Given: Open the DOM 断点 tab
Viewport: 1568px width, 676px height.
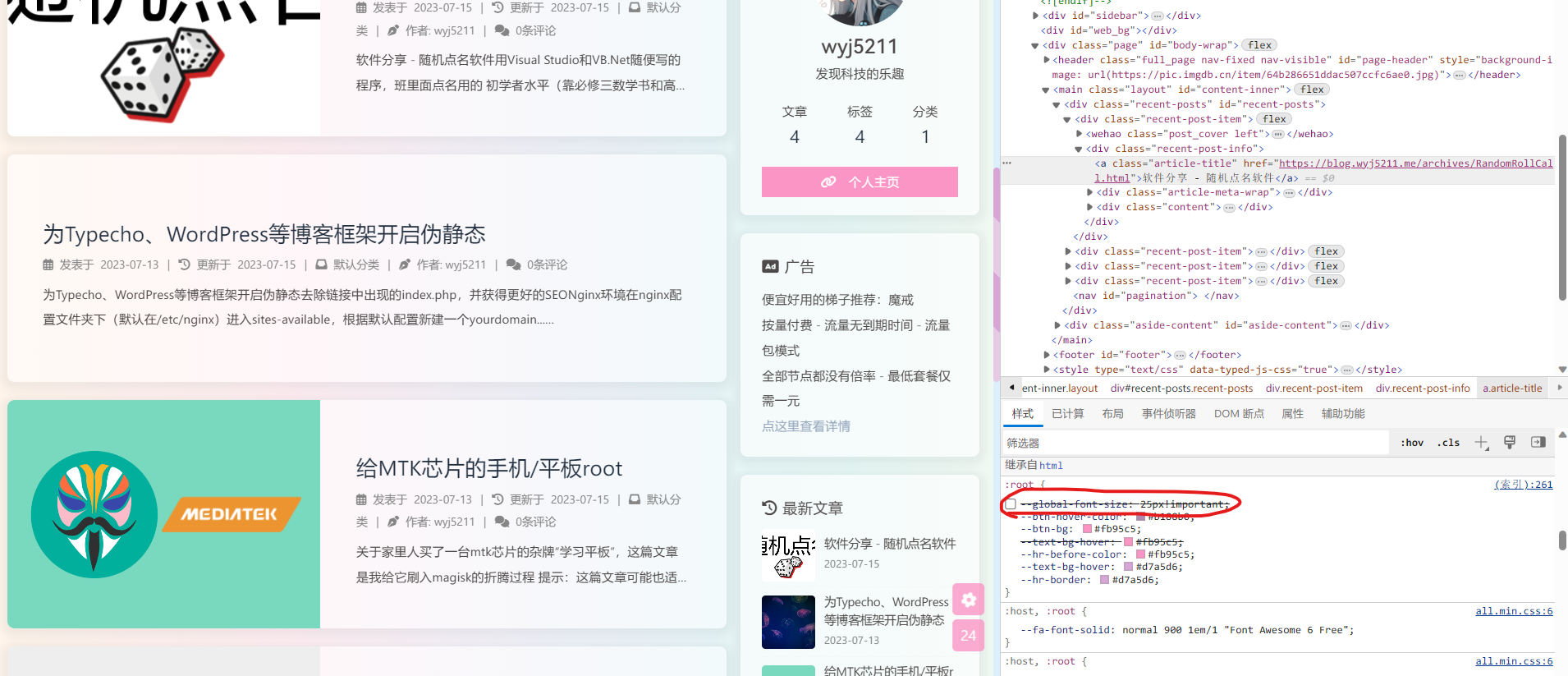Looking at the screenshot, I should 1239,413.
